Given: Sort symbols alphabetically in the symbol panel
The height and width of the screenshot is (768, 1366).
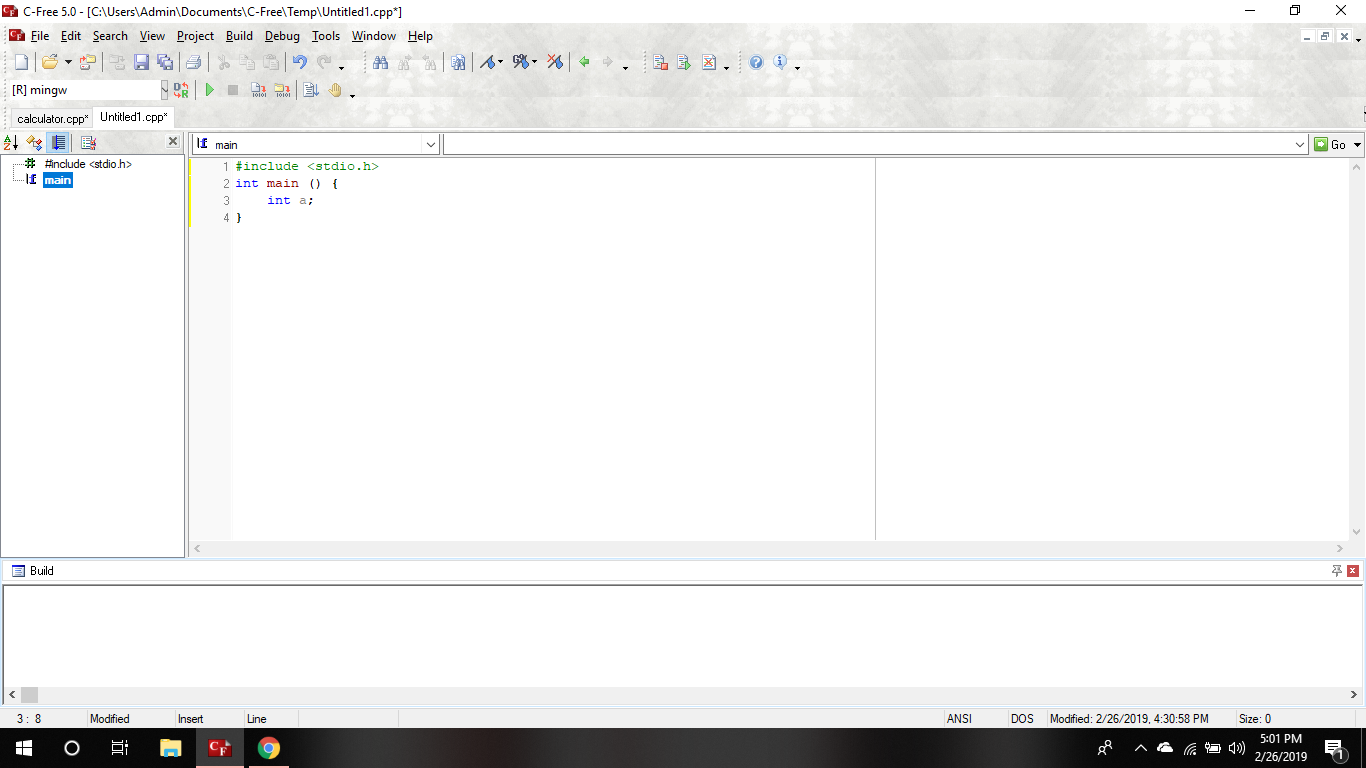Looking at the screenshot, I should [x=11, y=141].
